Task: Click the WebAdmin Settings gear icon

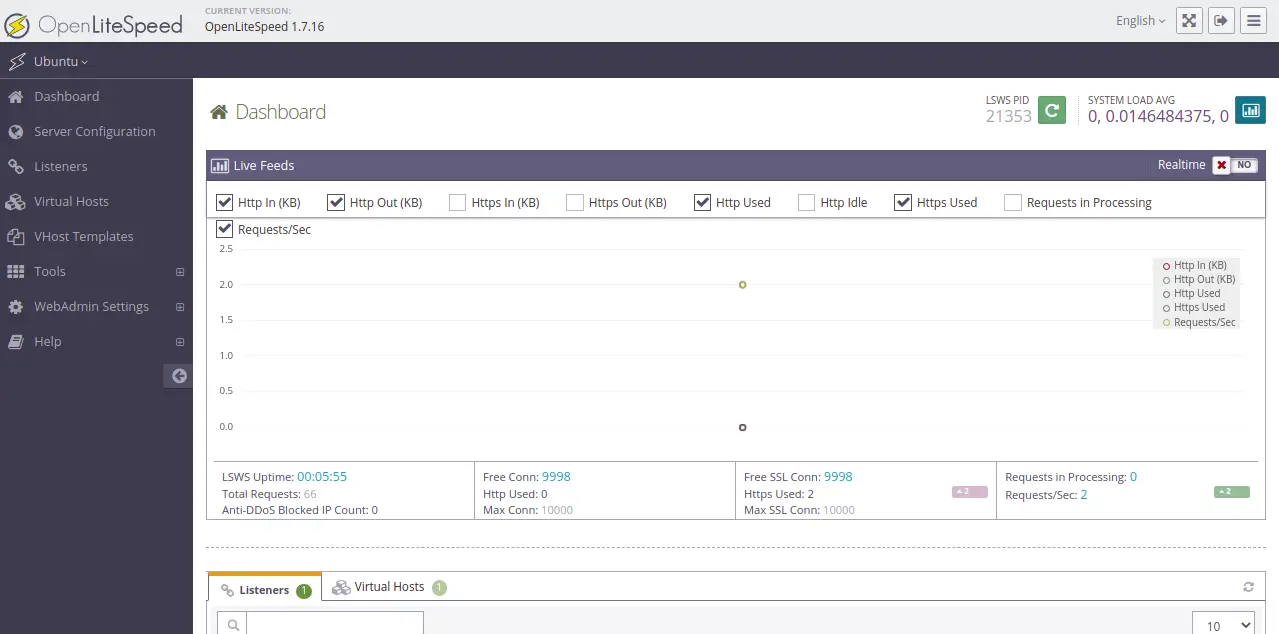Action: click(x=15, y=307)
